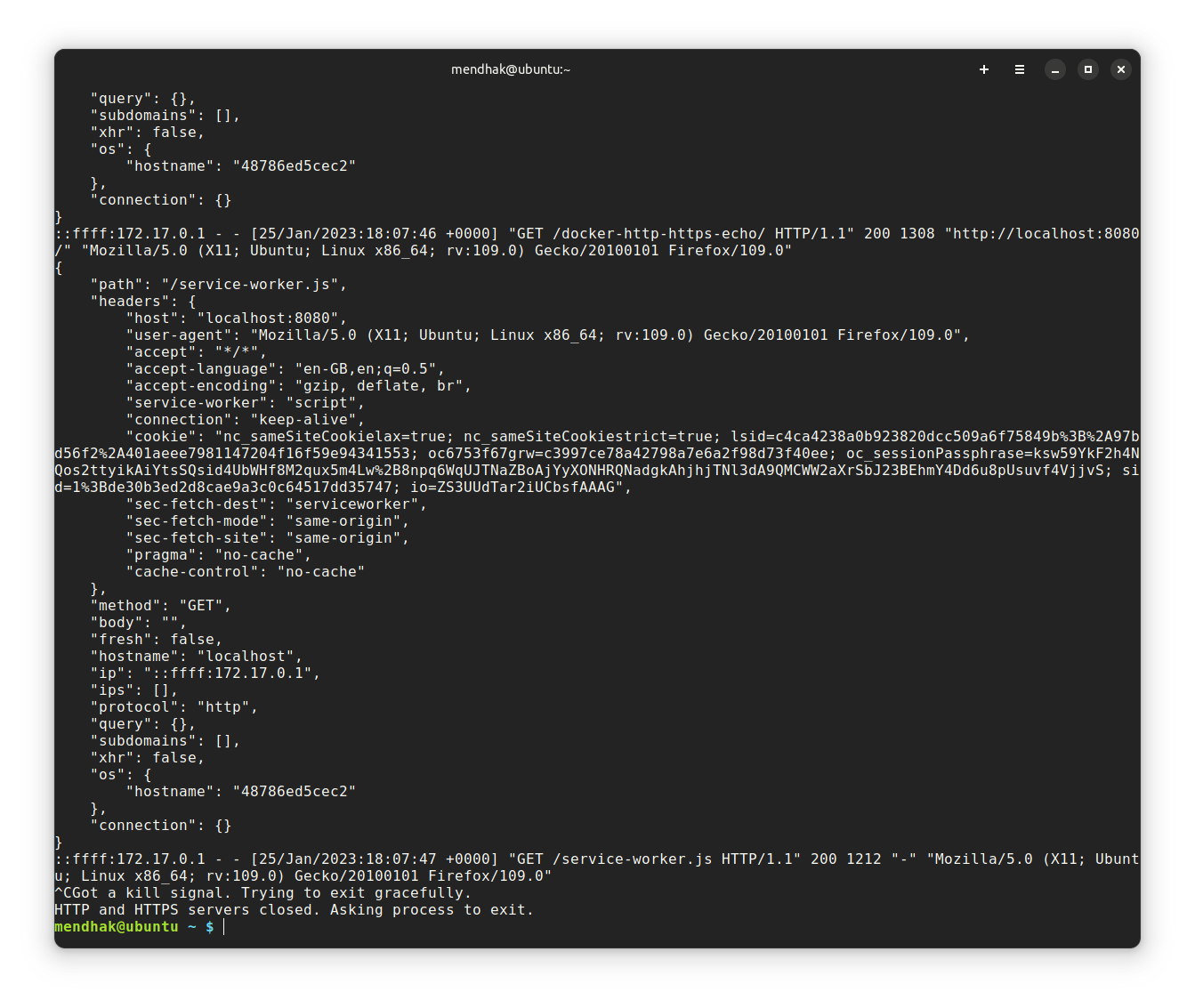
Task: Click the blinking cursor at the prompt
Action: (x=224, y=926)
